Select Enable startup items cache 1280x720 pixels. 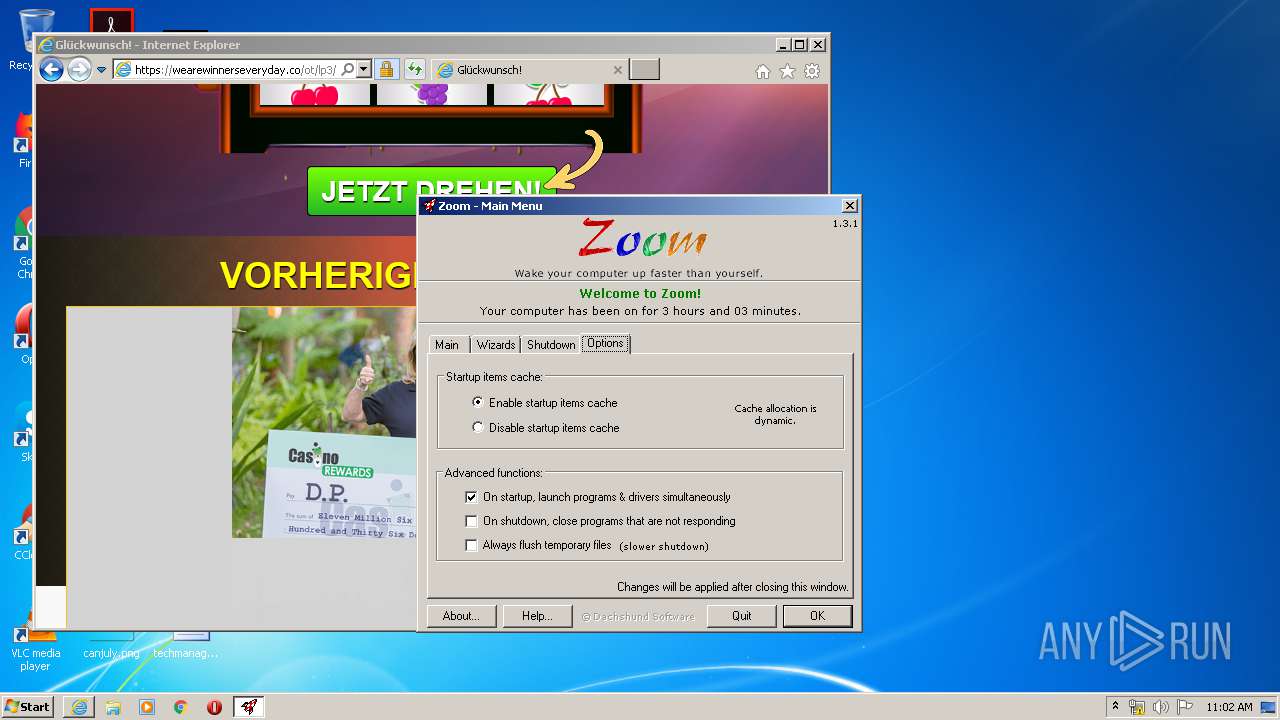click(x=546, y=403)
